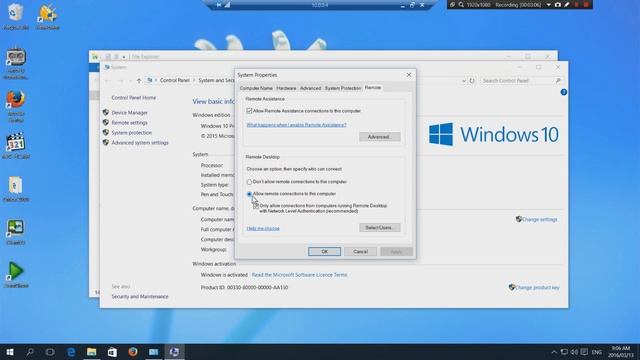Viewport: 640px width, 360px height.
Task: Select Allow remote connections to this computer
Action: (x=249, y=194)
